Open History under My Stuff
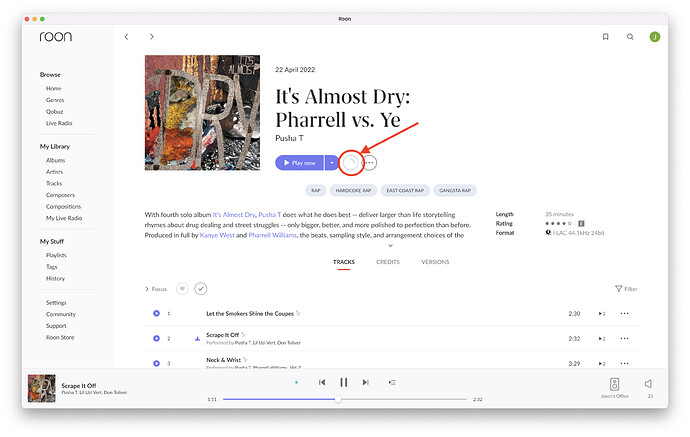Viewport: 690px width, 437px height. 55,279
